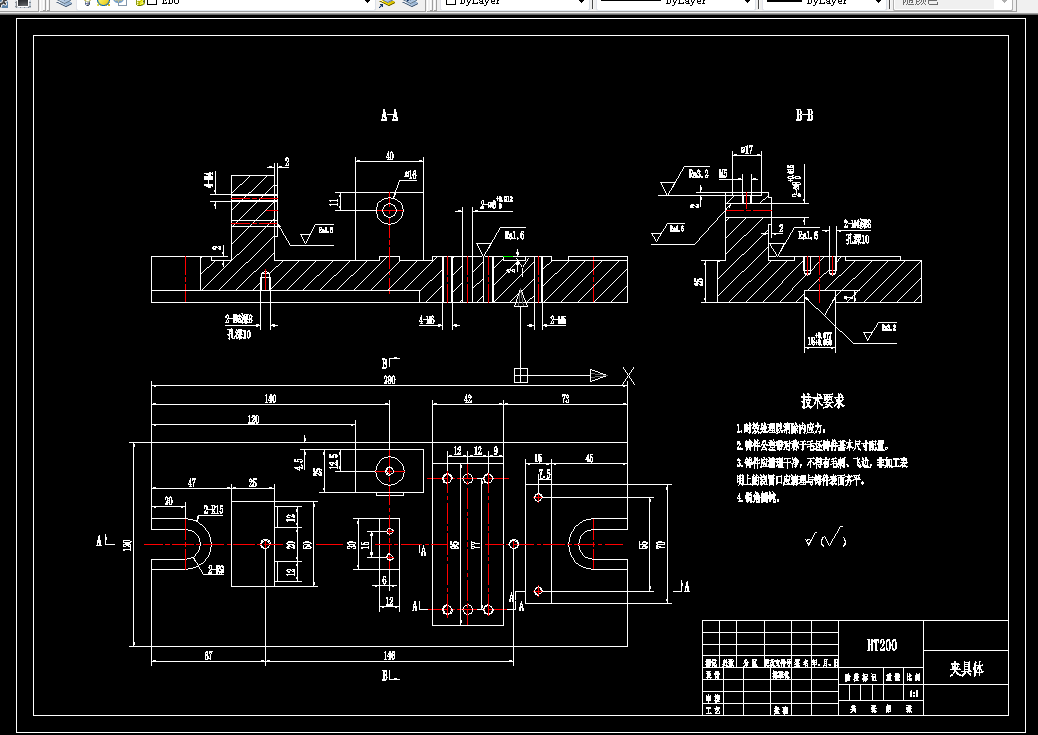This screenshot has height=735, width=1038.
Task: Click the UCS origin square marker
Action: tap(521, 375)
